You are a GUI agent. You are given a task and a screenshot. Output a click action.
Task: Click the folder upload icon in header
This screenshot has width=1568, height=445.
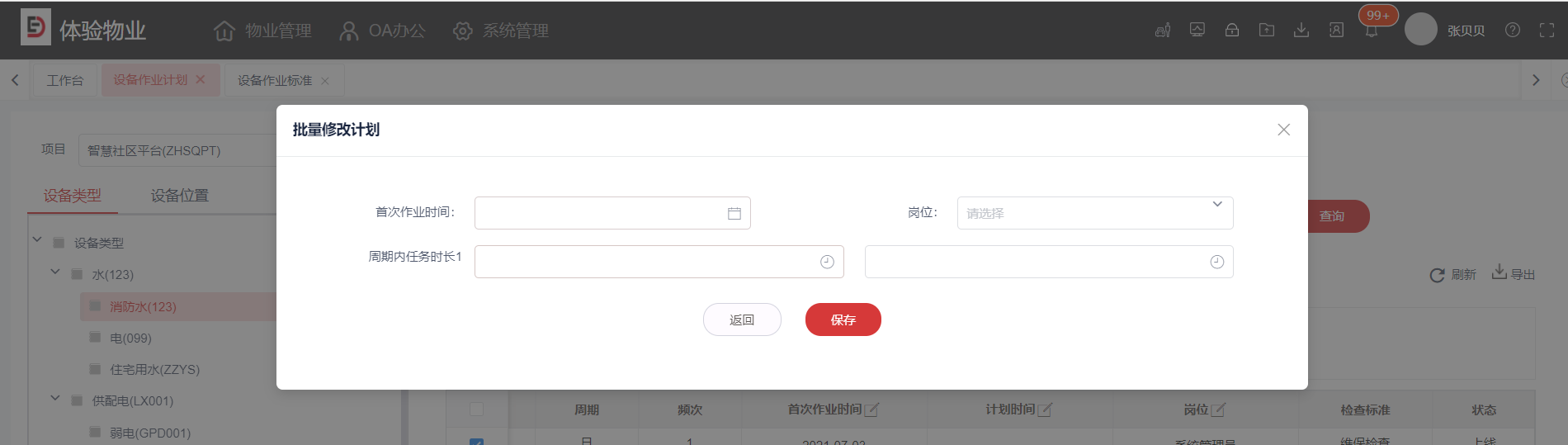(1267, 30)
